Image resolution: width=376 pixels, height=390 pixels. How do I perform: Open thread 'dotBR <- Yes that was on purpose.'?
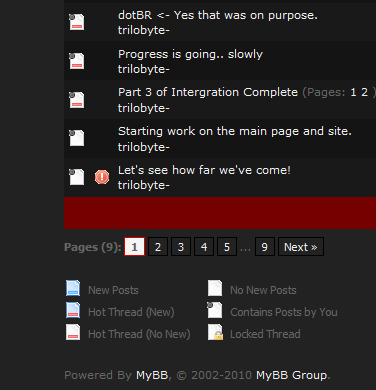(x=218, y=15)
